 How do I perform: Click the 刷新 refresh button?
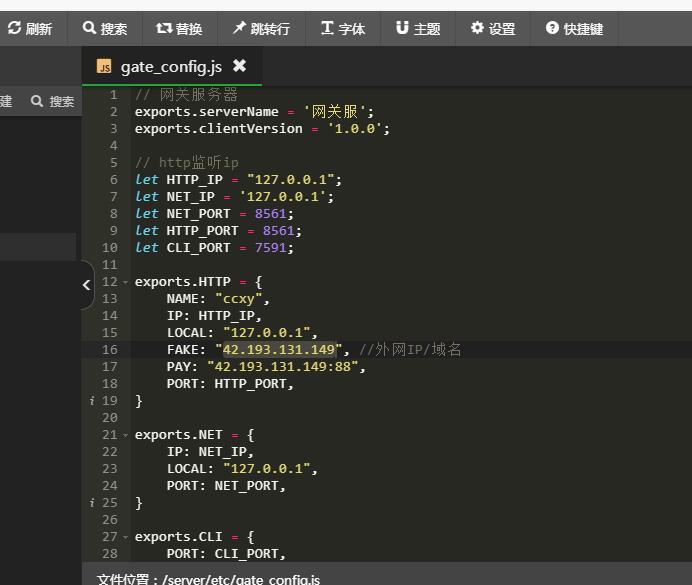pos(30,29)
